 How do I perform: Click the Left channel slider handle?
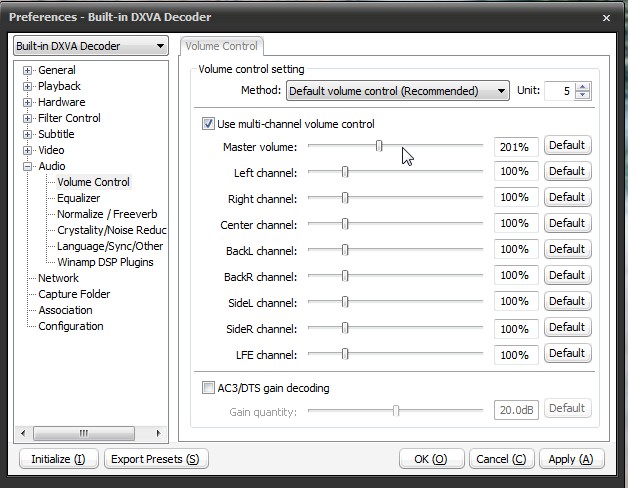pyautogui.click(x=345, y=172)
